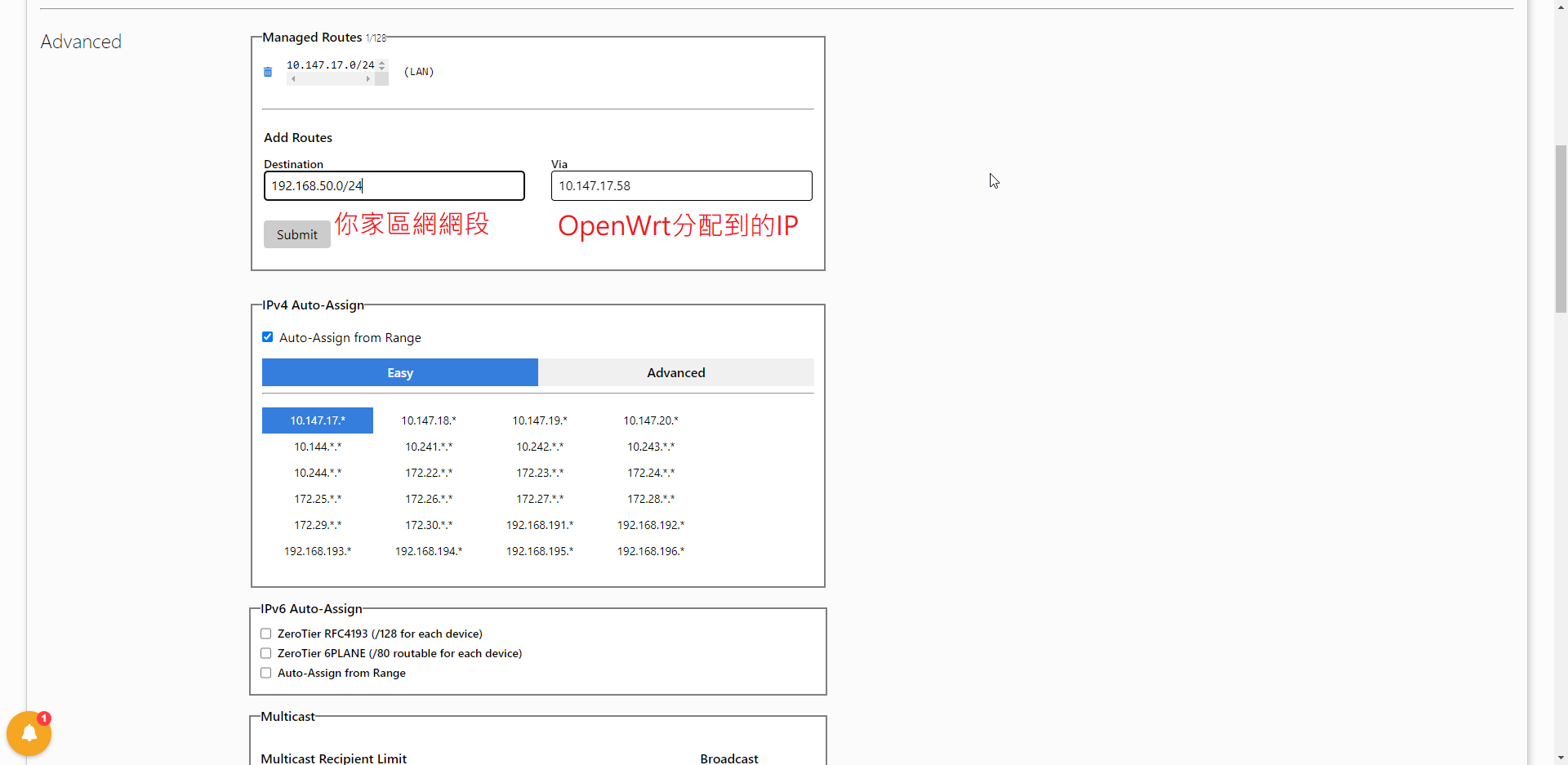This screenshot has width=1568, height=765.
Task: Switch to the Easy auto-assign tab
Action: (x=399, y=372)
